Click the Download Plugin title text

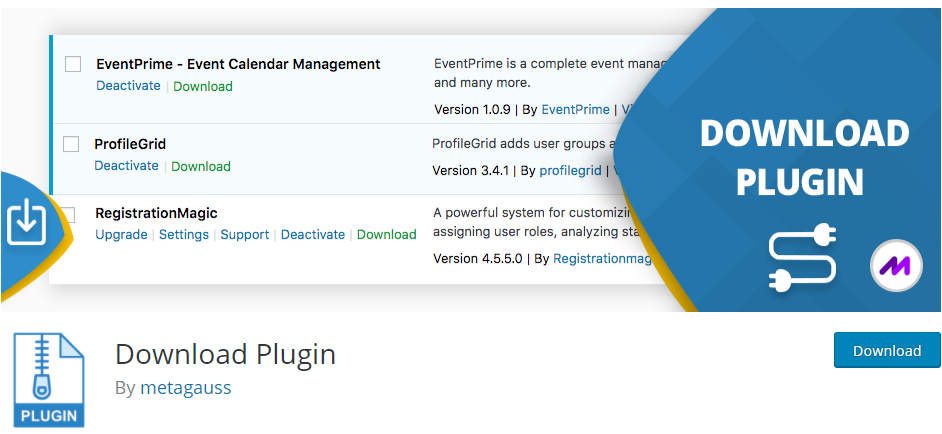pos(225,355)
